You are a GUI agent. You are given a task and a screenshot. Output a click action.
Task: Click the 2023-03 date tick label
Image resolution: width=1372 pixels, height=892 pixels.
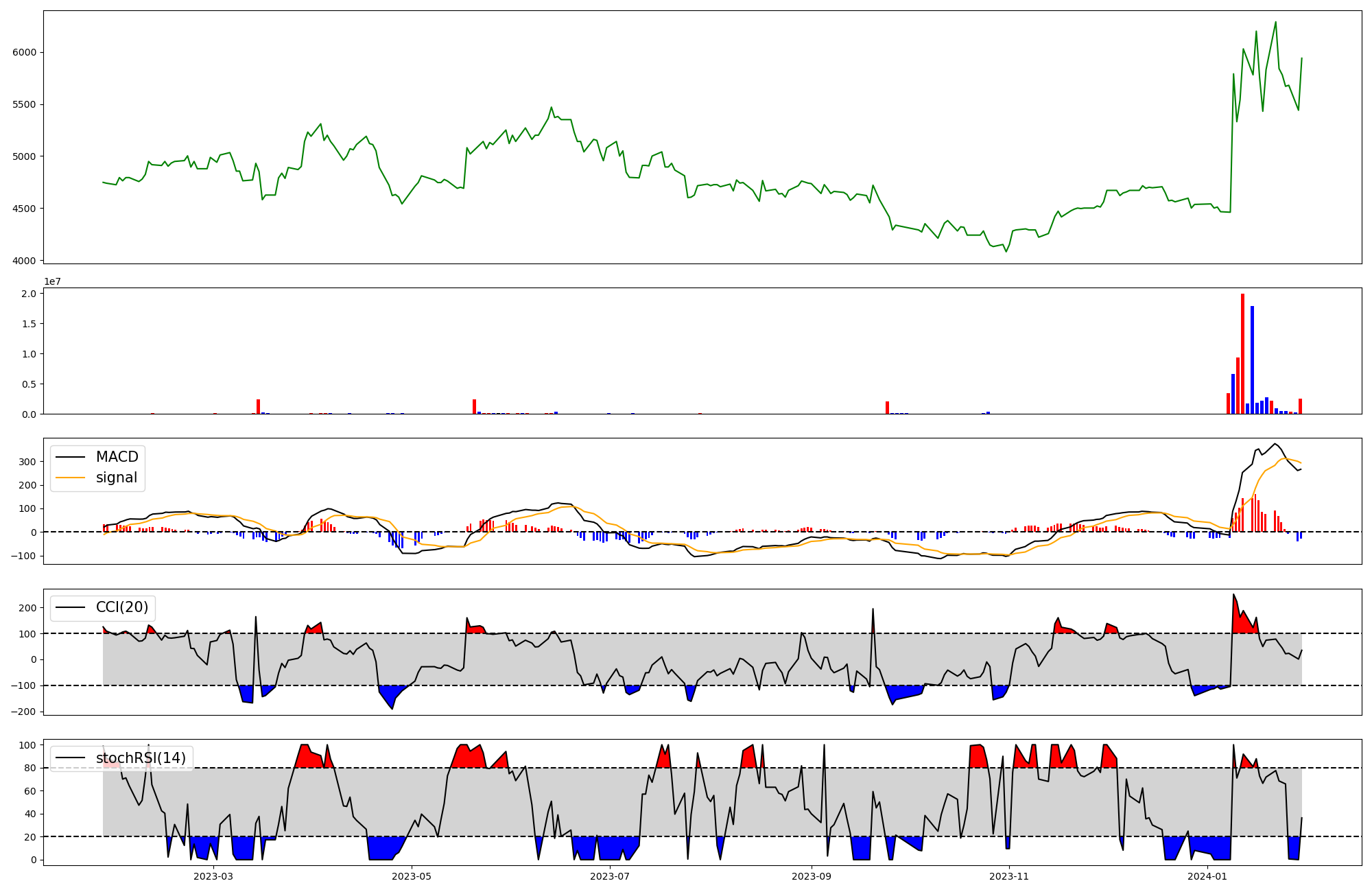tap(213, 876)
